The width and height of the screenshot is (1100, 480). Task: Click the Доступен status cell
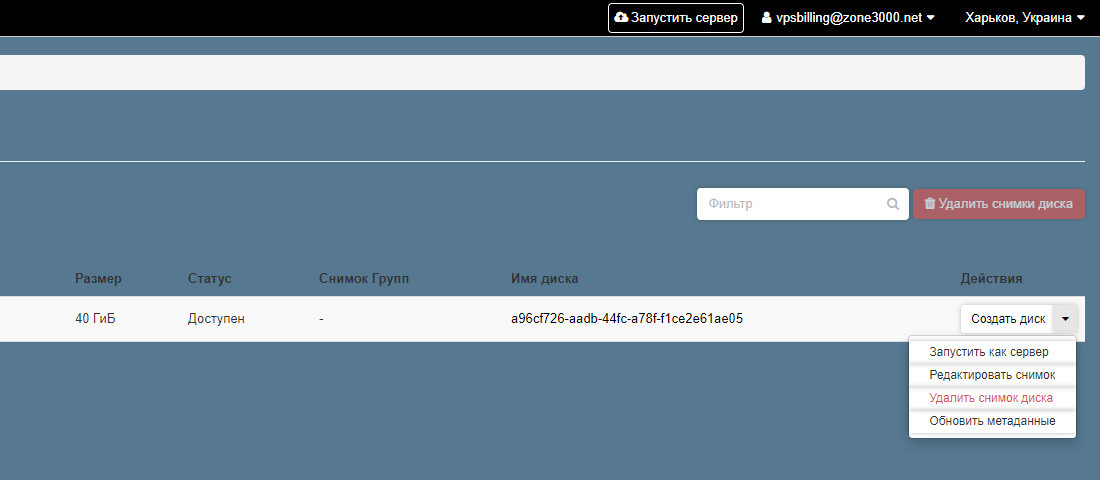click(217, 319)
